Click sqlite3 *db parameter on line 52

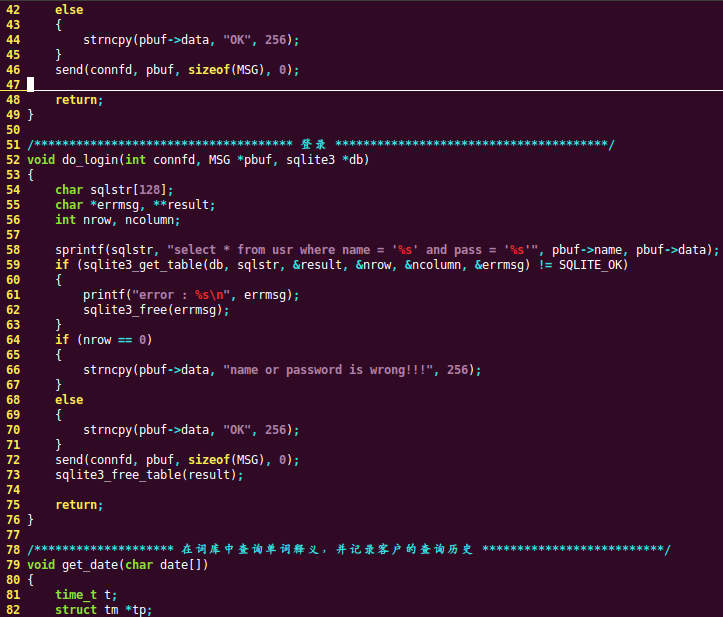324,160
